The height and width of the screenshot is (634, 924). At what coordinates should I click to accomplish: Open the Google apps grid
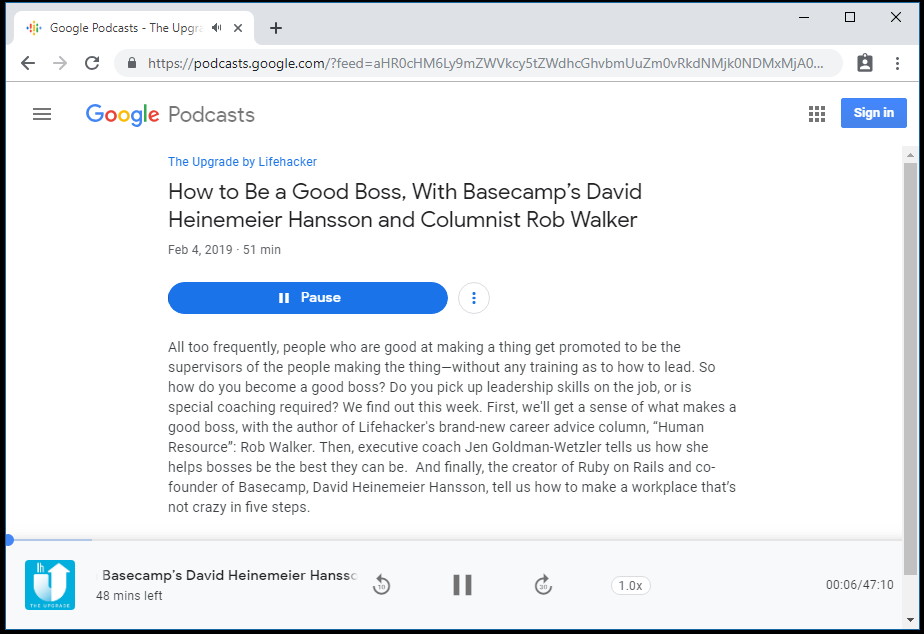817,114
